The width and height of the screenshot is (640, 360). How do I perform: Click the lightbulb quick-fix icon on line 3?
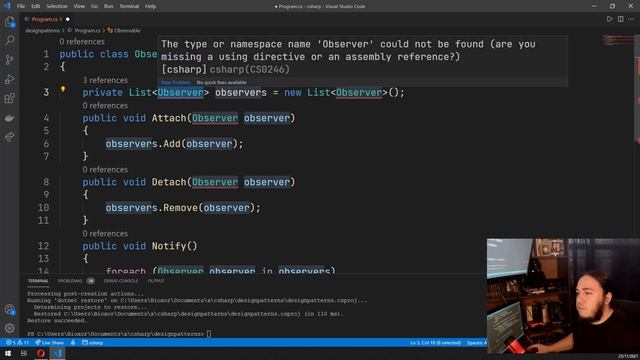coord(63,89)
